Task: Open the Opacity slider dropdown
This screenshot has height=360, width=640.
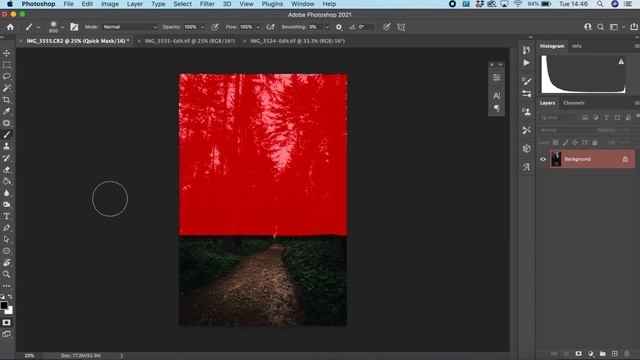Action: (202, 27)
